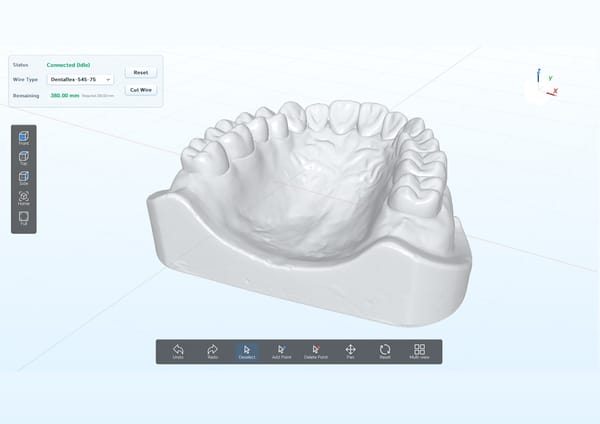The width and height of the screenshot is (600, 424).
Task: Toggle the Full screen view icon
Action: coord(24,219)
